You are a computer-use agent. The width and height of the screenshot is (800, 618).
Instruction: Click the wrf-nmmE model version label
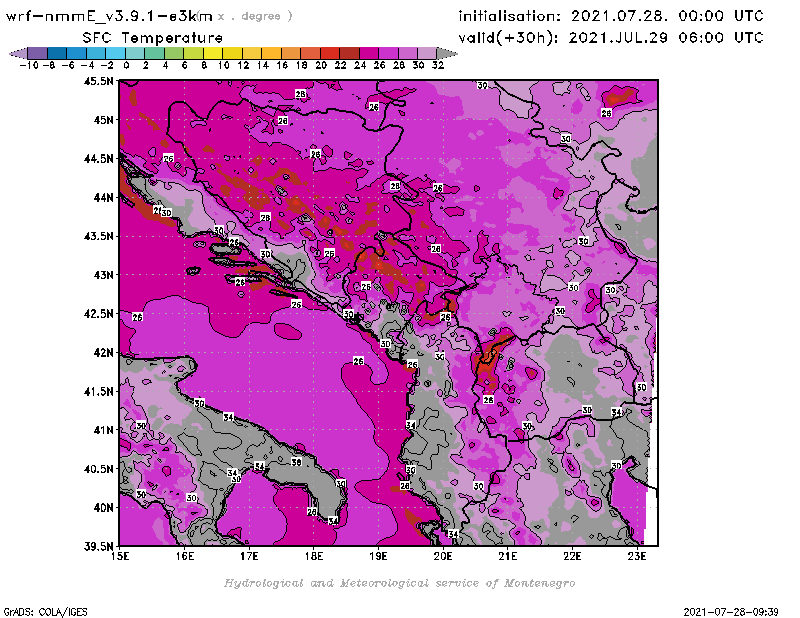coord(110,16)
